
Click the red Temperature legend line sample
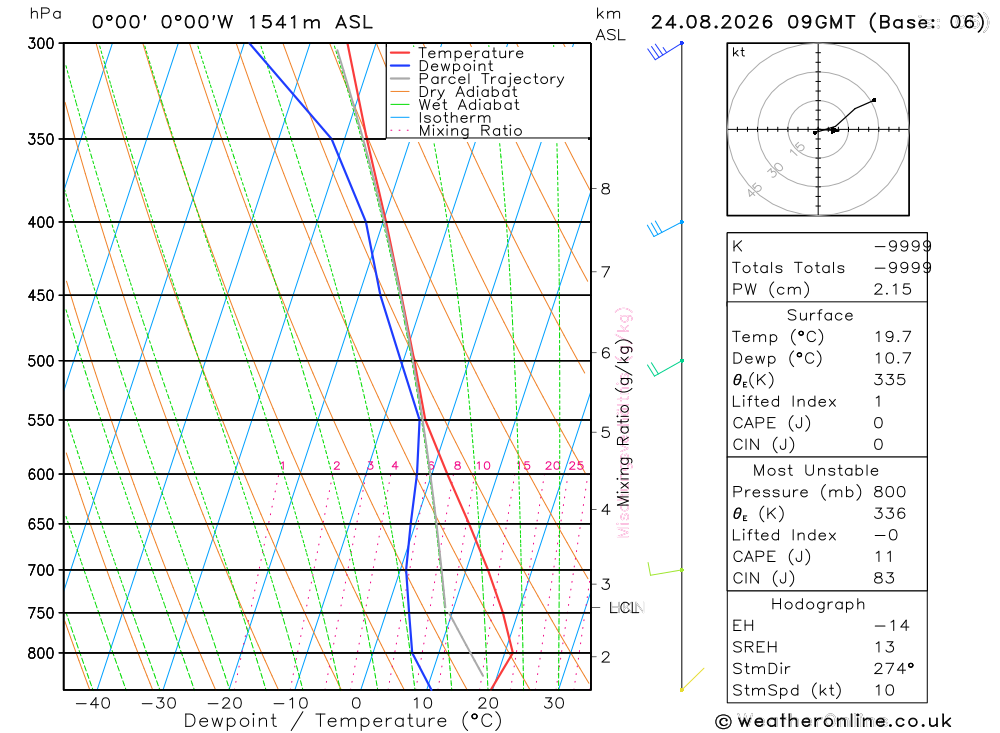click(x=400, y=53)
